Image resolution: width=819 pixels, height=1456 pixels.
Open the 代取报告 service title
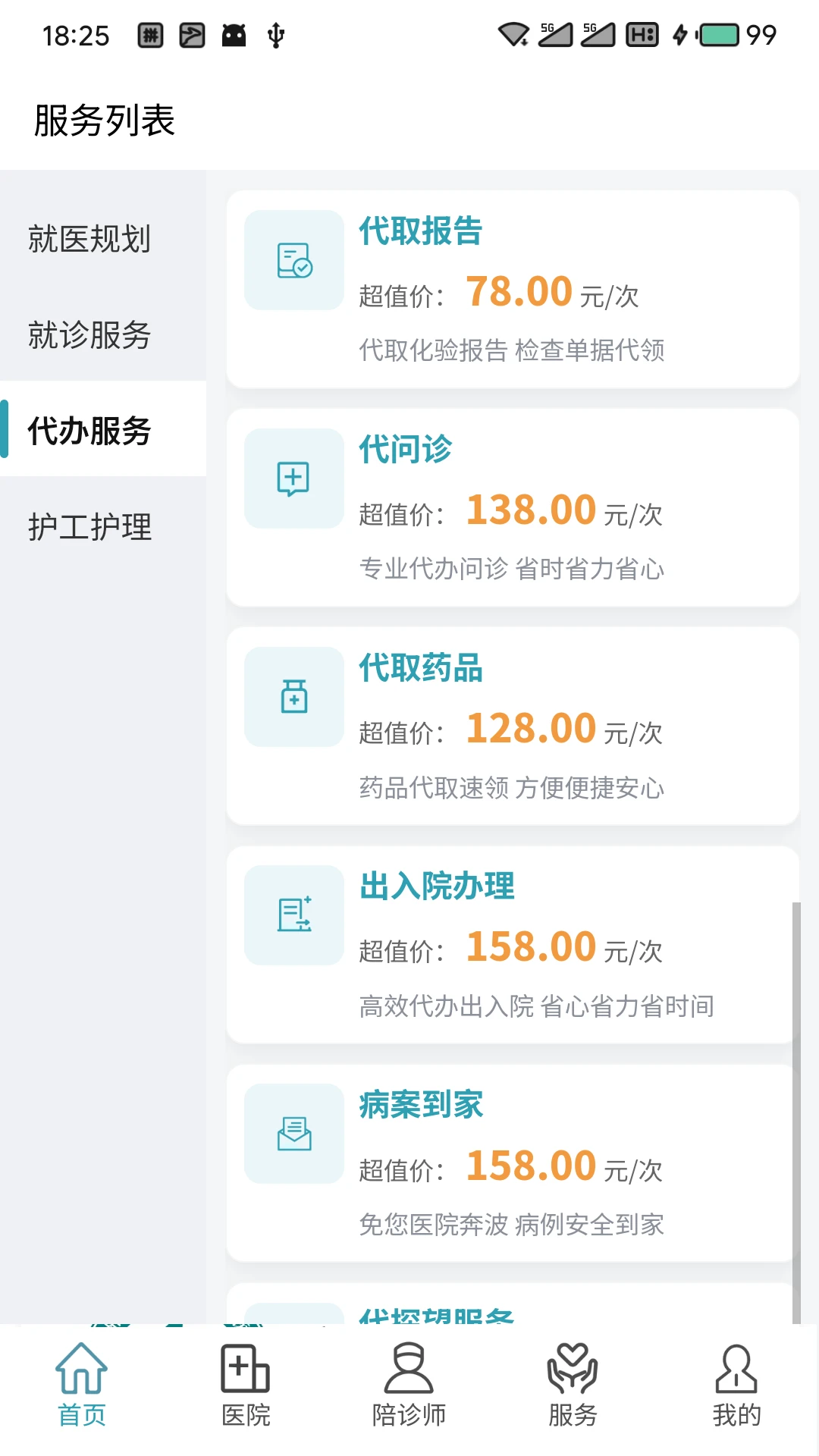click(421, 231)
